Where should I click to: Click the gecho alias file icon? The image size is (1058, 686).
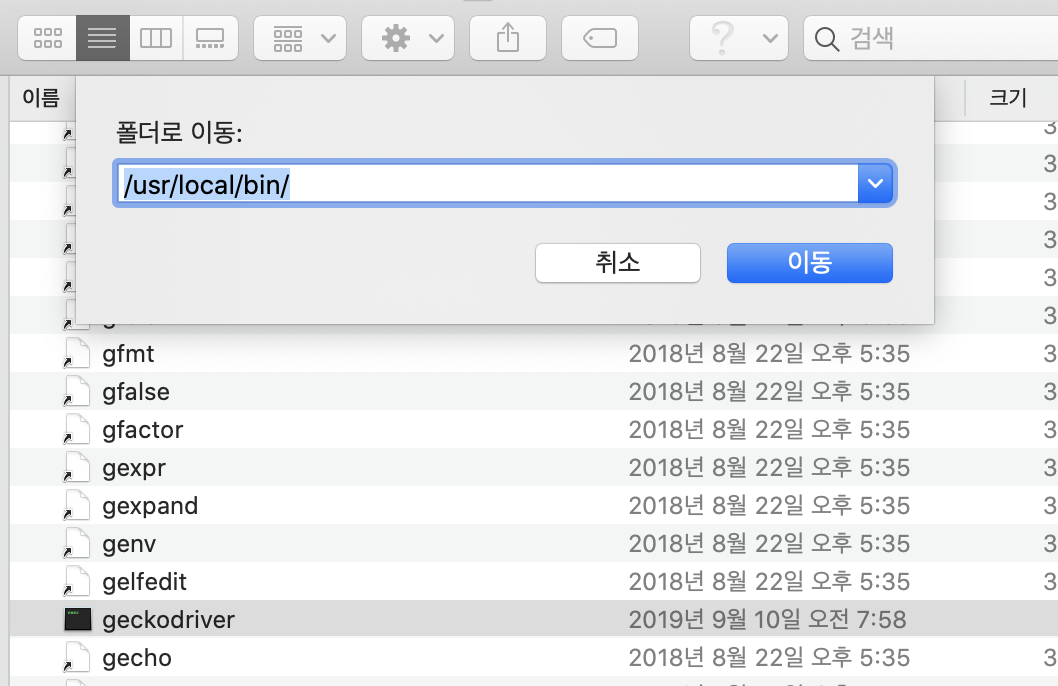click(77, 658)
